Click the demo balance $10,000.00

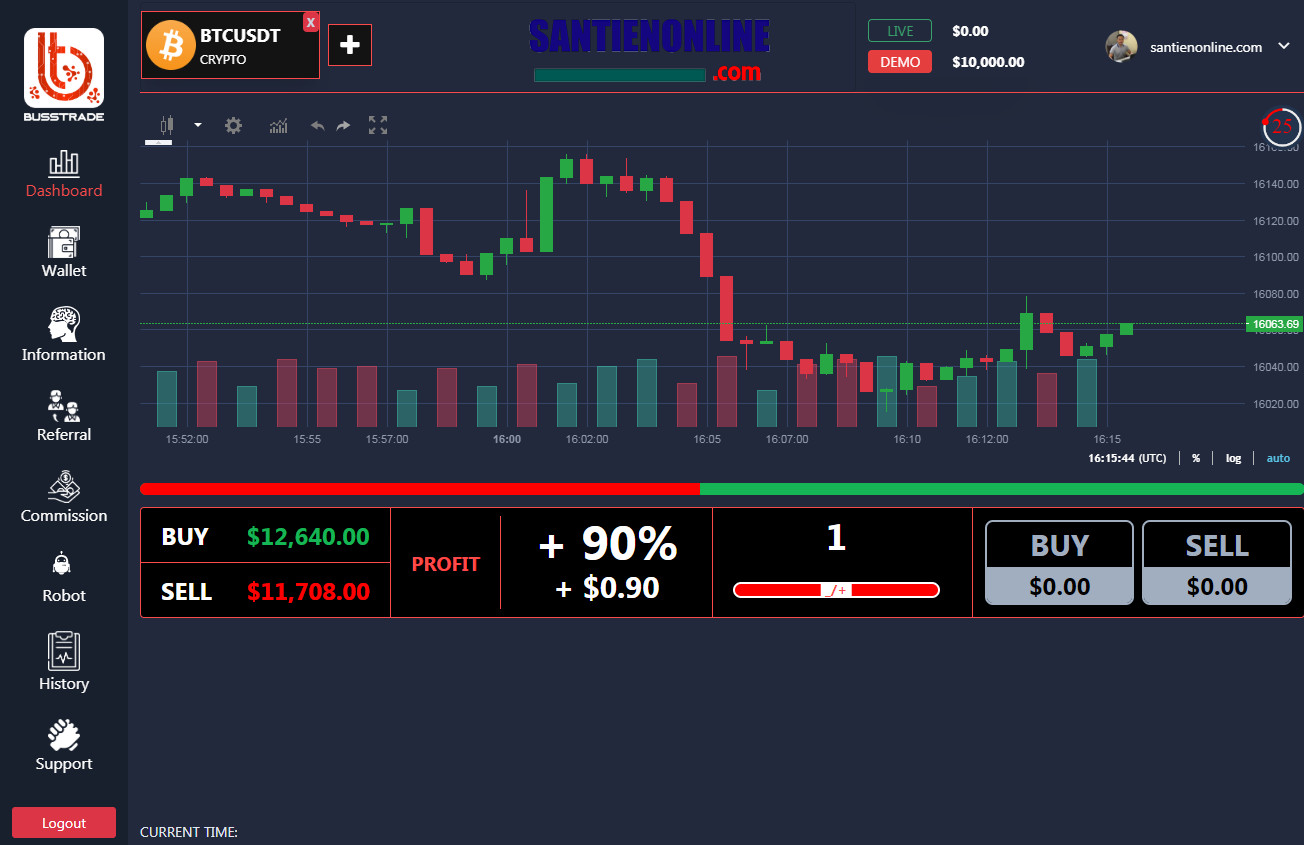pos(988,62)
